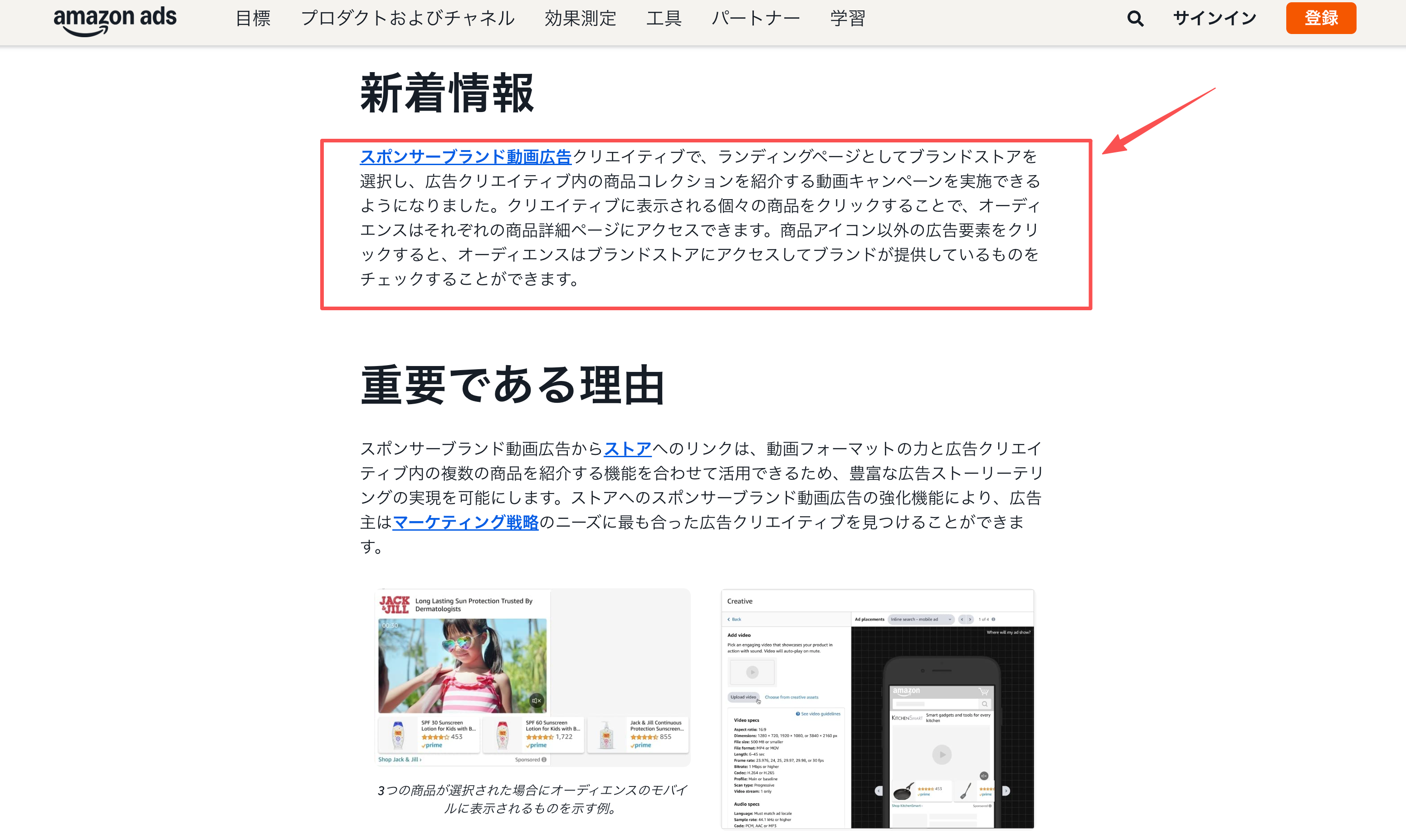Click the 新着情報 heading
Viewport: 1406px width, 840px height.
[x=447, y=93]
